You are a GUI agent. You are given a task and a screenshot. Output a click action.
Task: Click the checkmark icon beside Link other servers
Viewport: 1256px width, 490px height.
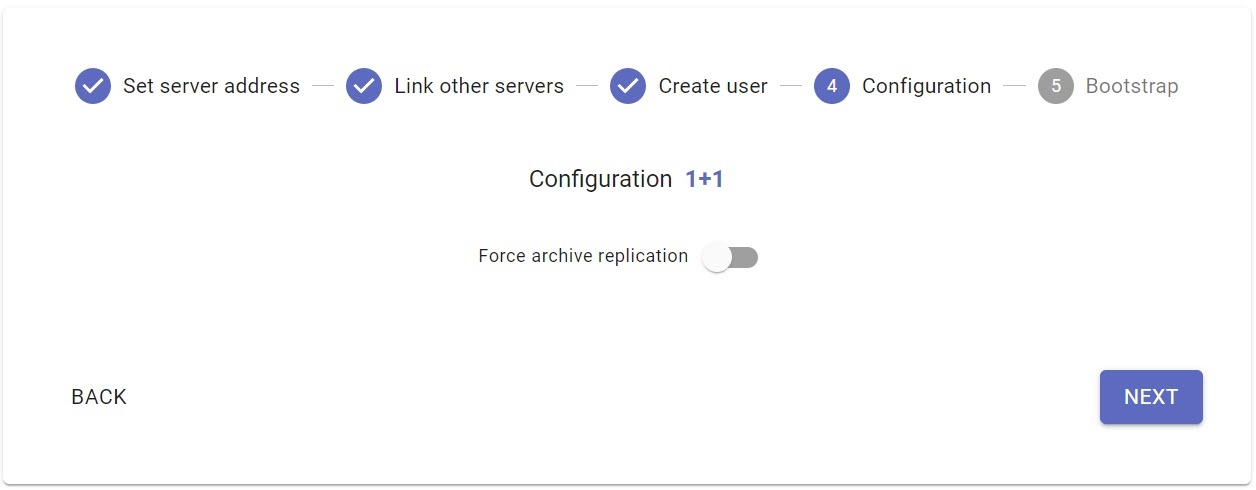pyautogui.click(x=364, y=86)
